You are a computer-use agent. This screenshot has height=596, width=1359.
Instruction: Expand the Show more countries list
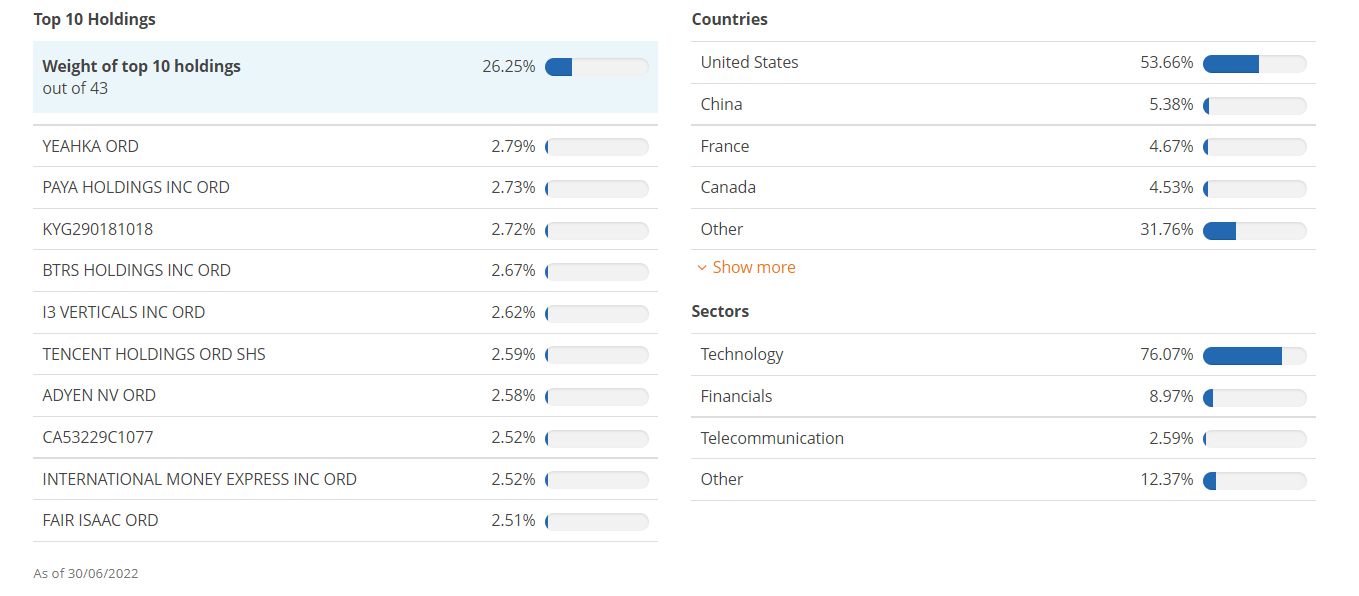click(x=753, y=267)
